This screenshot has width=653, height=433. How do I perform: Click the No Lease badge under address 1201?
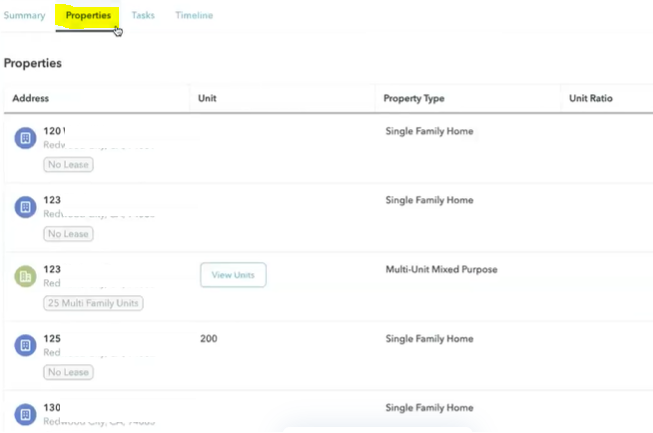point(68,165)
